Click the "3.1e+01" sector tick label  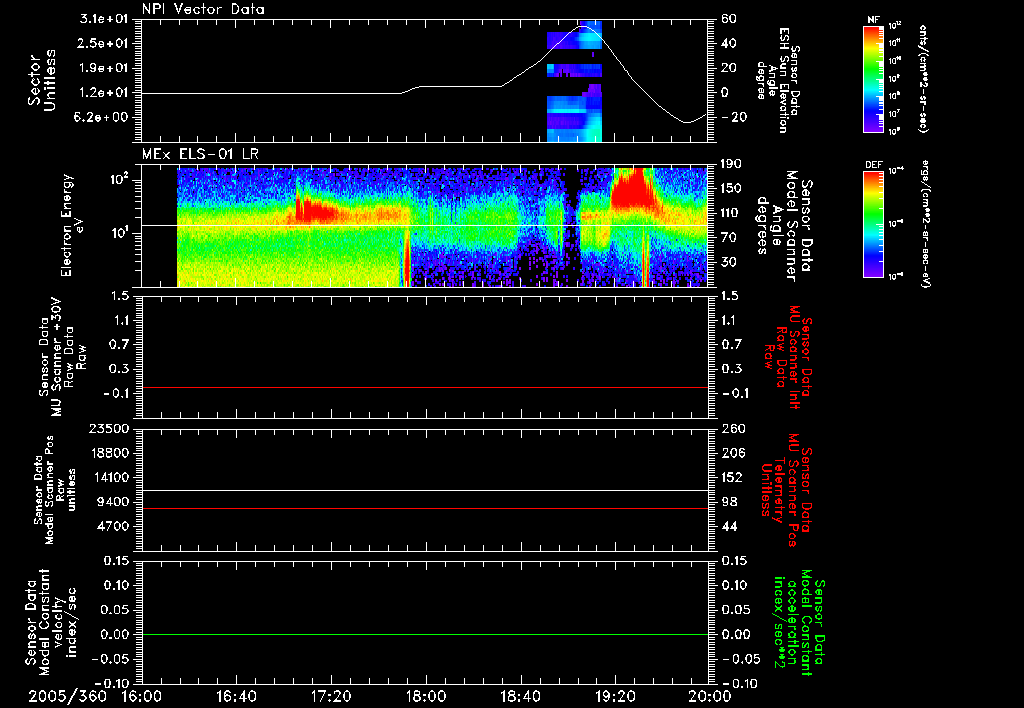click(106, 19)
